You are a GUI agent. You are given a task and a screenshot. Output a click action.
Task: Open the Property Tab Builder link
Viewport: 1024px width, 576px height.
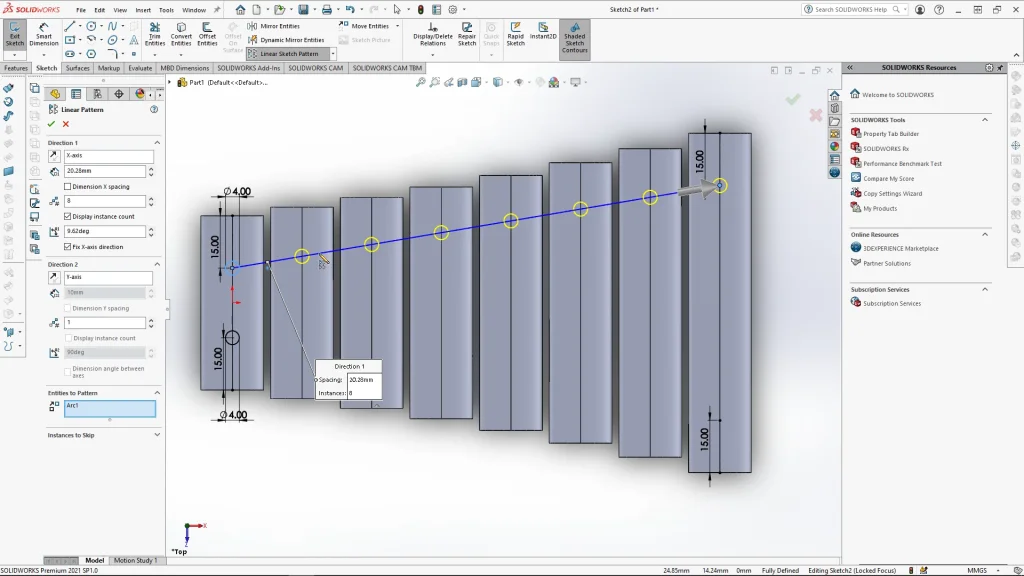[890, 134]
